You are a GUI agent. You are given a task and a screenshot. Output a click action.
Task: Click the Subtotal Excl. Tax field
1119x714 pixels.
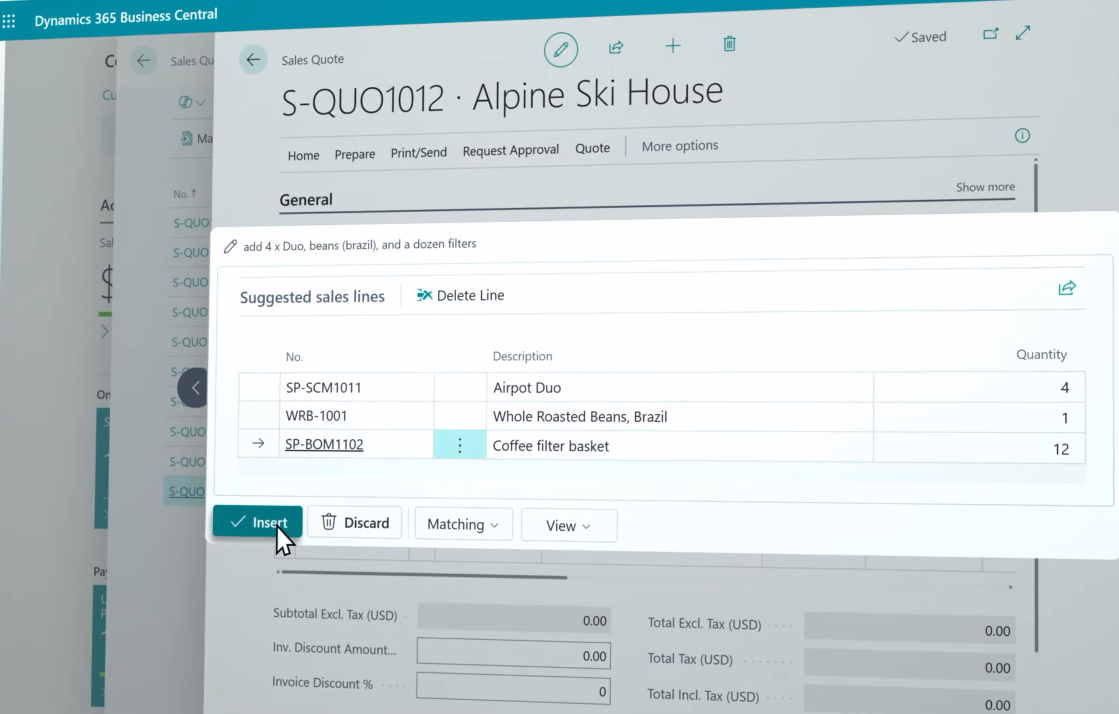513,619
